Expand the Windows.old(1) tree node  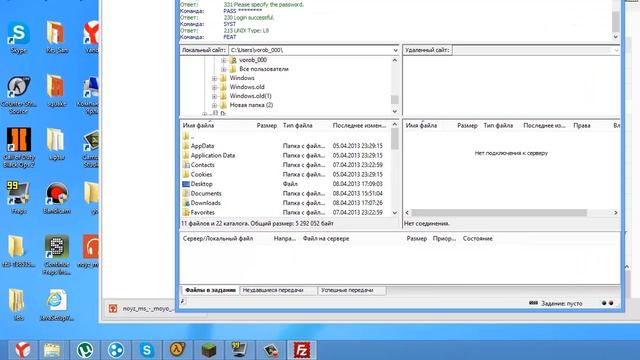214,96
